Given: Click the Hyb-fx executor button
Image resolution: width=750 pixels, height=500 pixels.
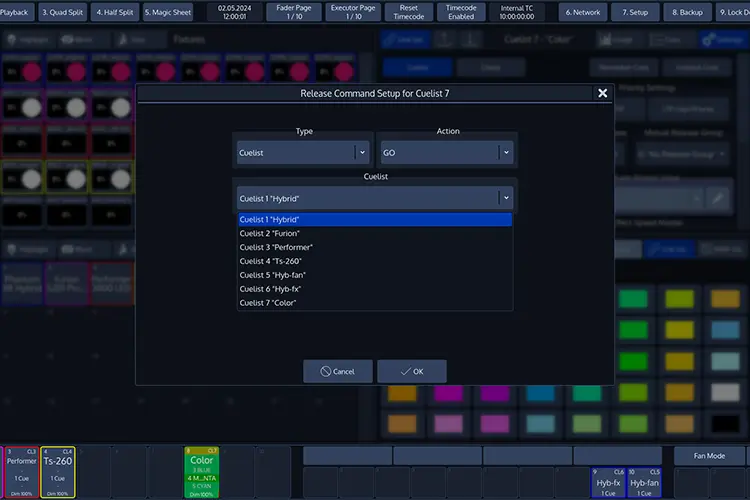Looking at the screenshot, I should [x=608, y=482].
